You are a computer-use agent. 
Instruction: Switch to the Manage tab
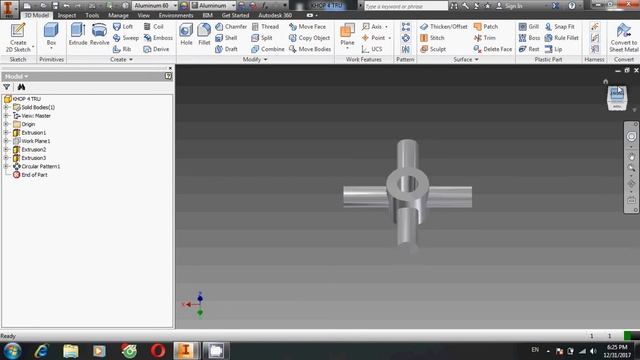[x=118, y=16]
